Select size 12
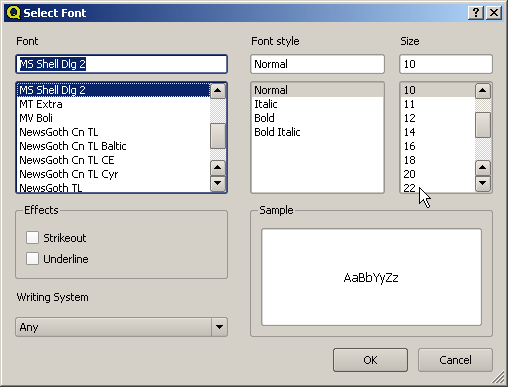508x387 pixels. pyautogui.click(x=438, y=118)
